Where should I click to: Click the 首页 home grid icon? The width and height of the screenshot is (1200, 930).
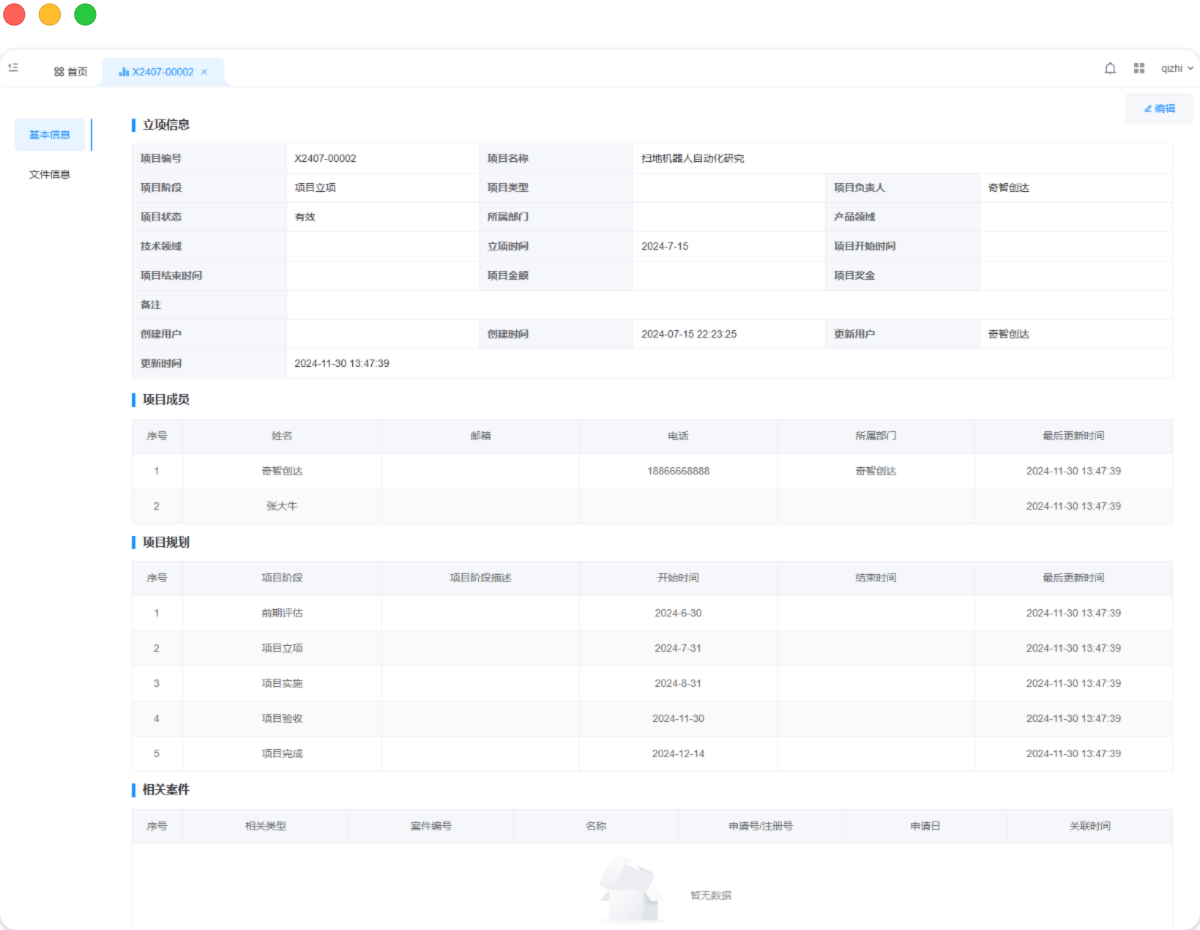click(59, 72)
